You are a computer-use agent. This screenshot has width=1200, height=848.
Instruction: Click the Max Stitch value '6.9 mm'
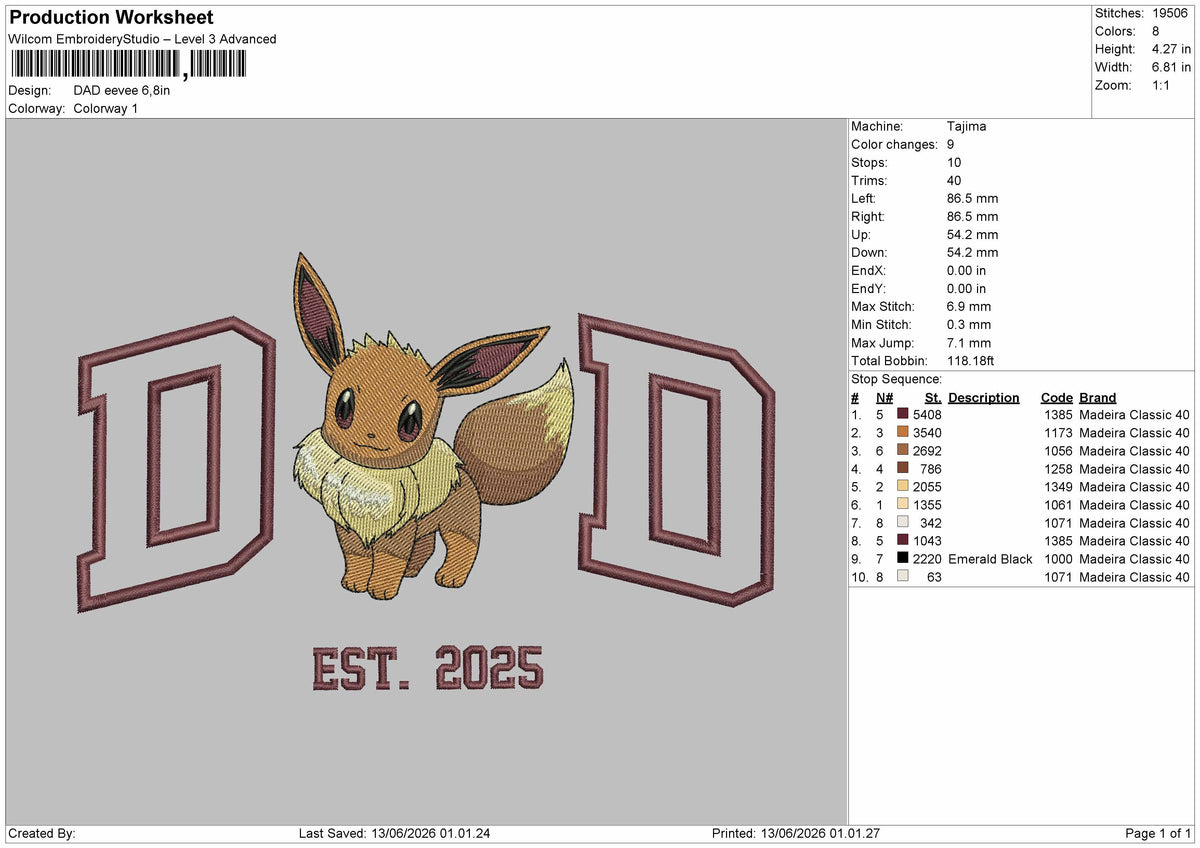point(969,307)
